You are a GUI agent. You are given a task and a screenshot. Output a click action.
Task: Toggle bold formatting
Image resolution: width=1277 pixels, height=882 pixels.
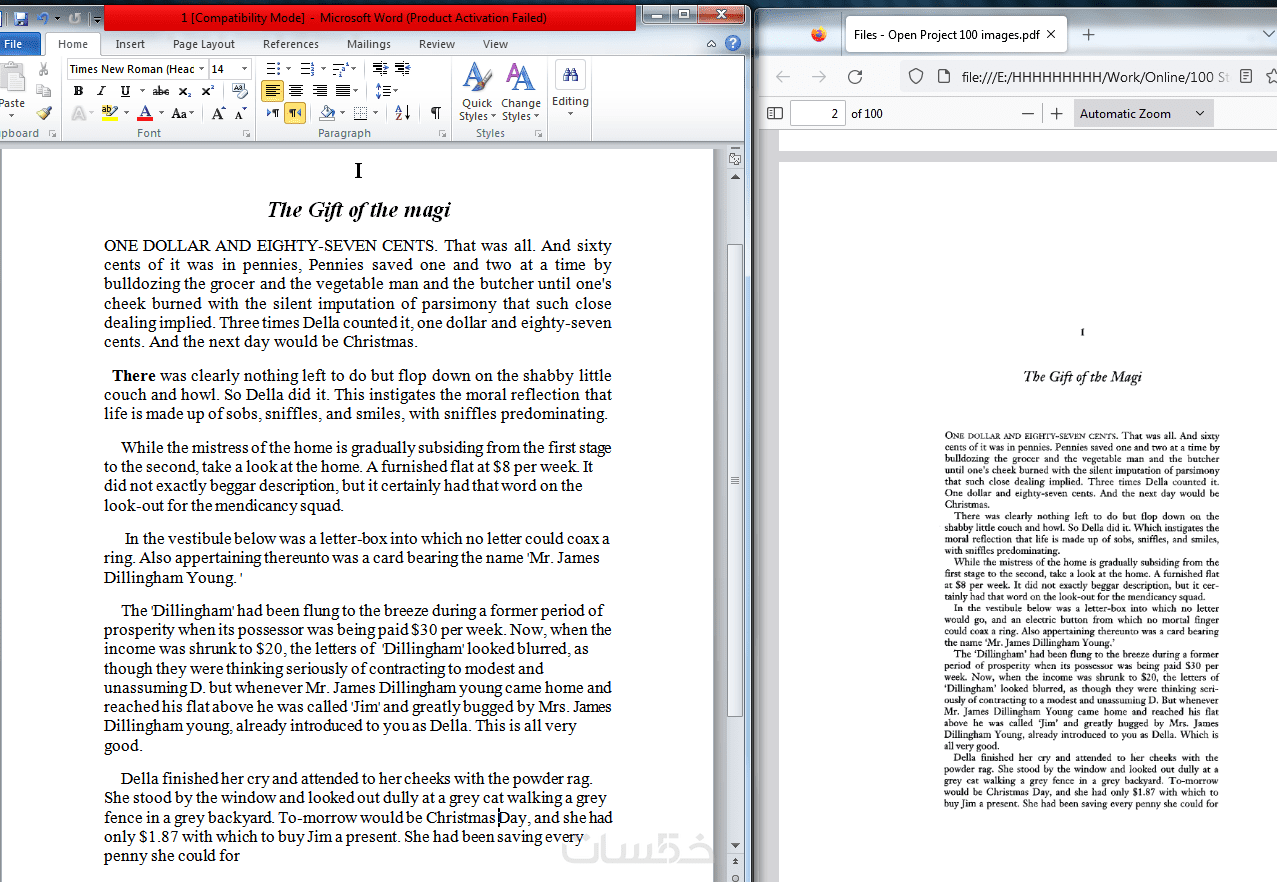click(x=78, y=91)
